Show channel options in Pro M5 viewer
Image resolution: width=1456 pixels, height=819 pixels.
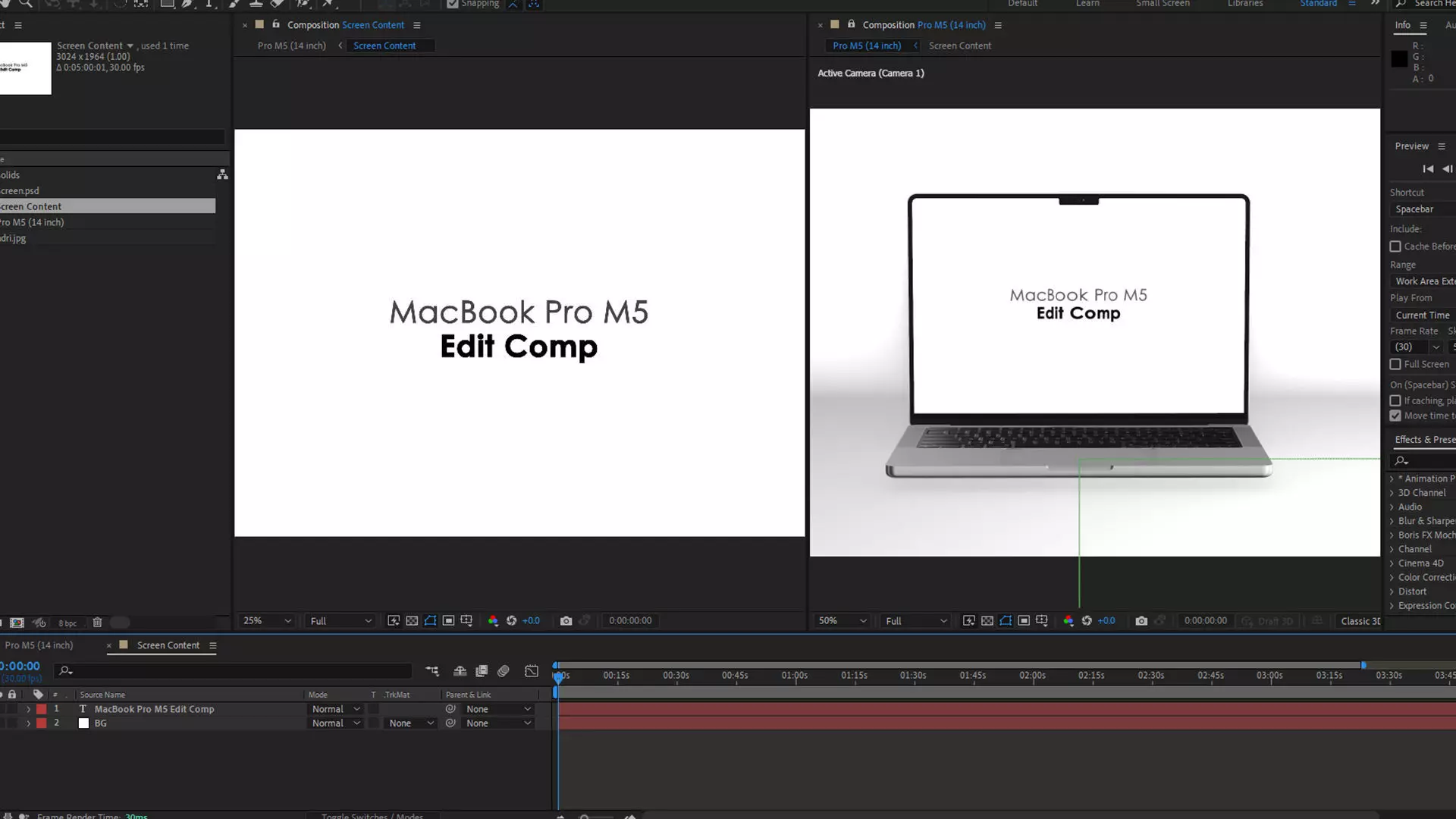1068,620
